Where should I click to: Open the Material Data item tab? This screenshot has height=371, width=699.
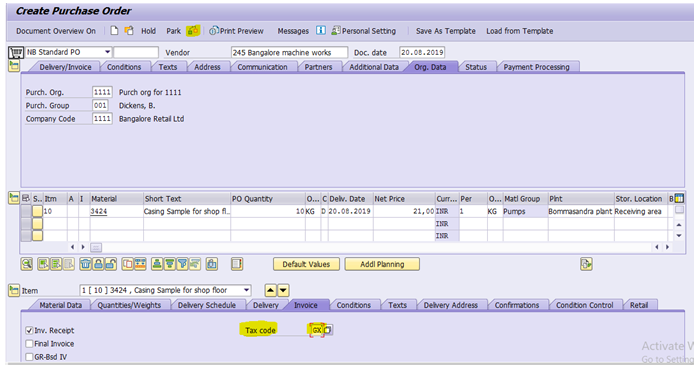[61, 305]
